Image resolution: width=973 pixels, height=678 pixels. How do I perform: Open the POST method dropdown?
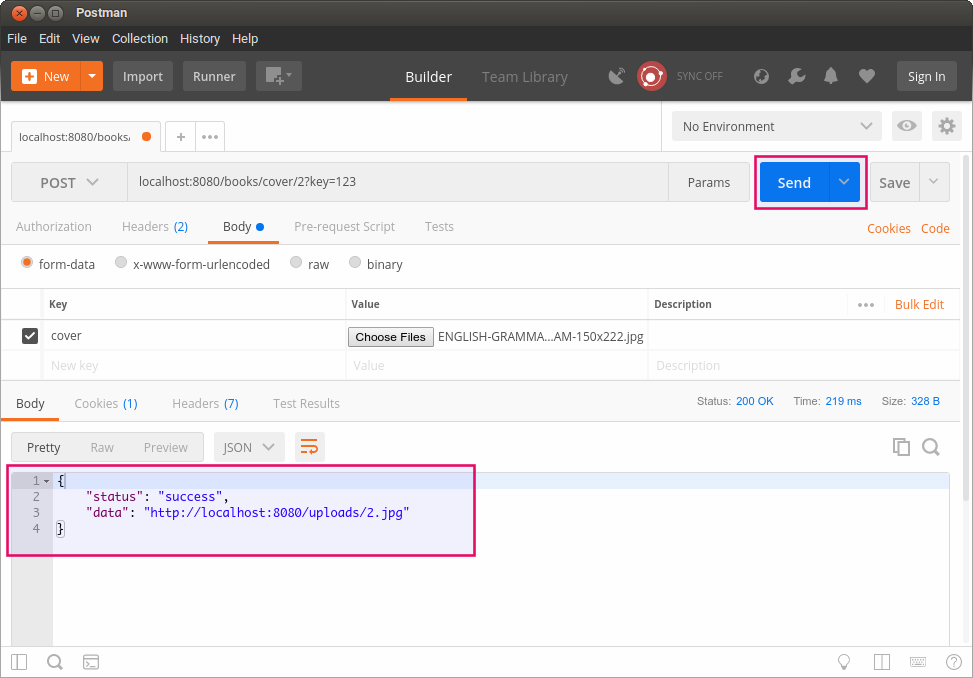click(69, 182)
